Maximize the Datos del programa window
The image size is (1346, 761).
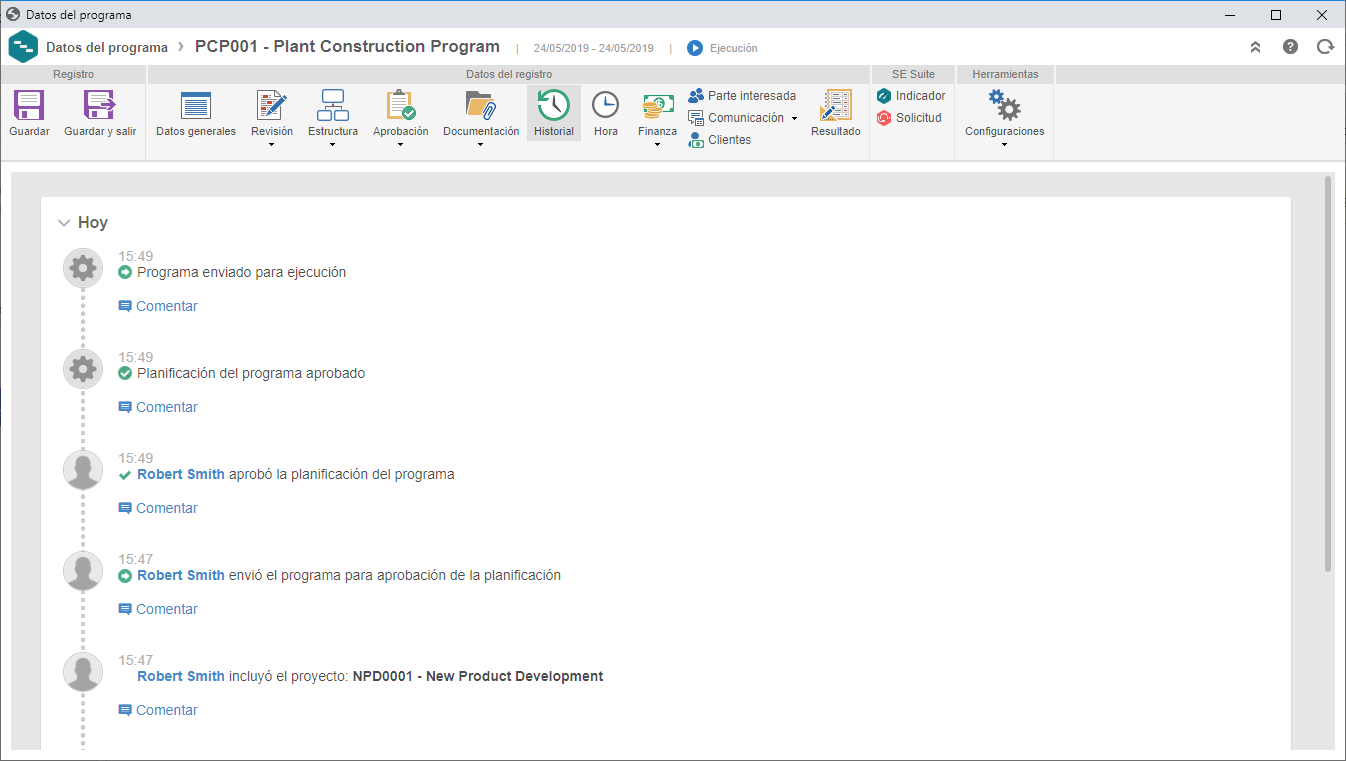[x=1276, y=15]
